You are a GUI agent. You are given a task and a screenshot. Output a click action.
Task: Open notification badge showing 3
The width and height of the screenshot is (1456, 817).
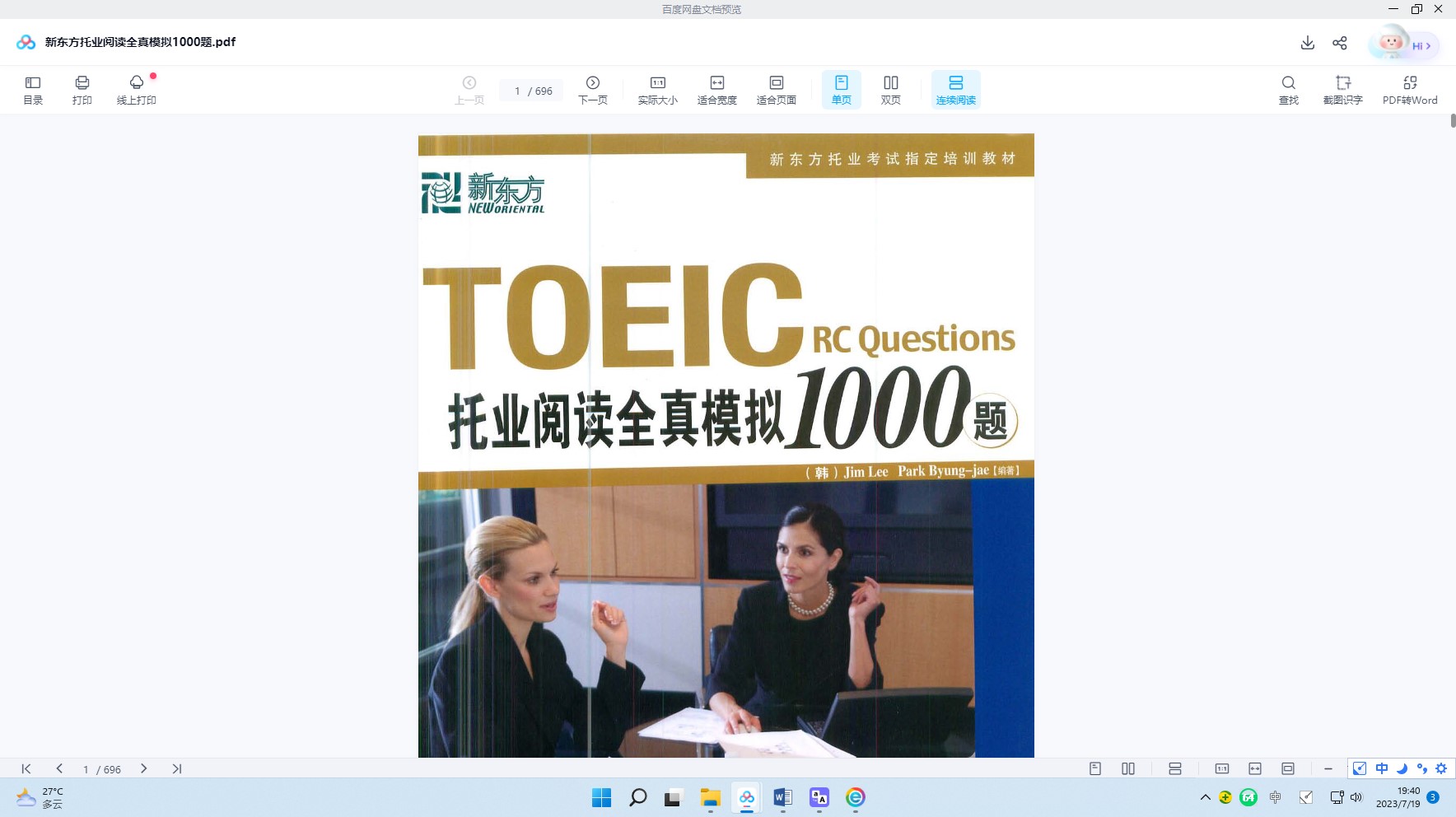point(1433,797)
